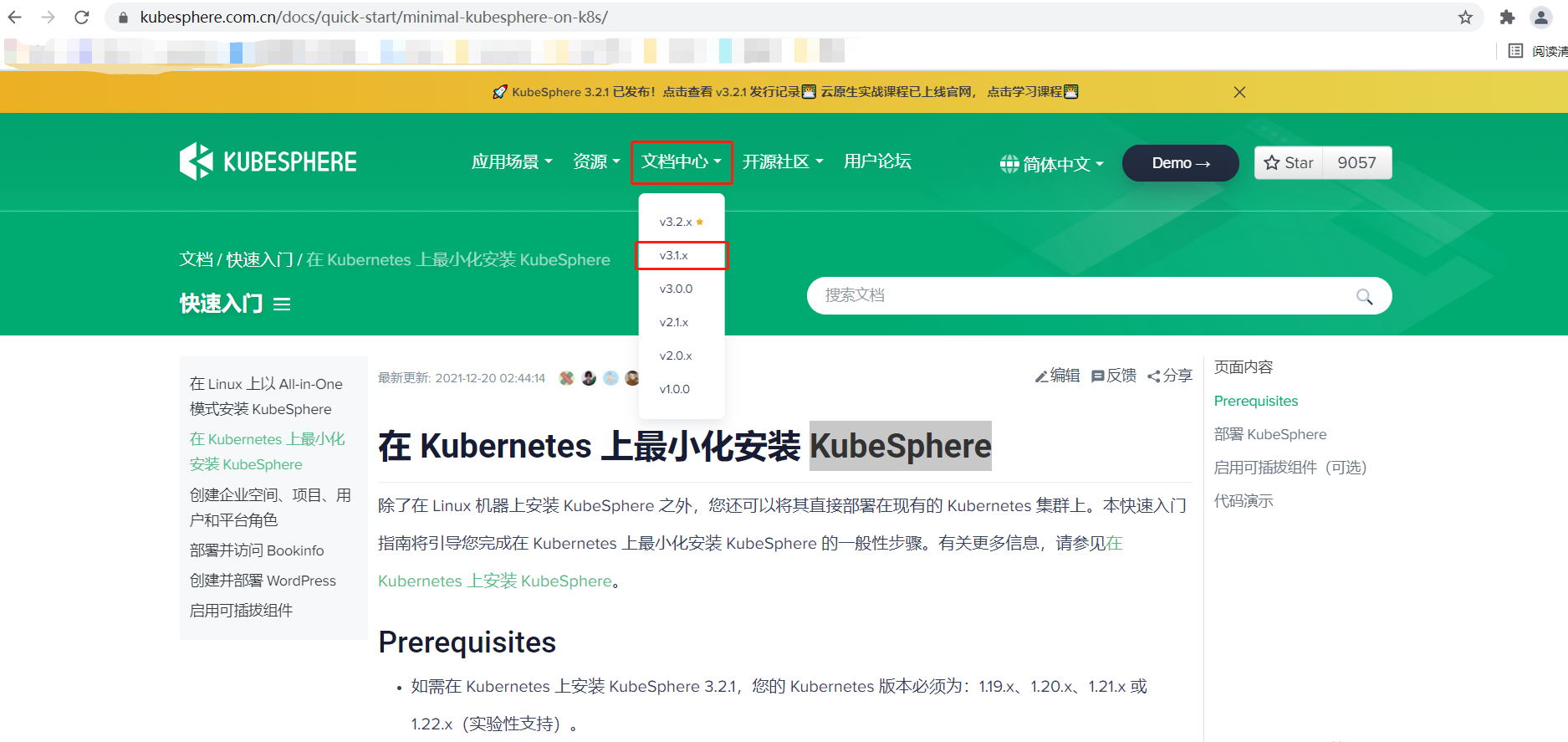Open 部署并访问 Bookinfo sidebar item
The width and height of the screenshot is (1568, 742).
[257, 550]
